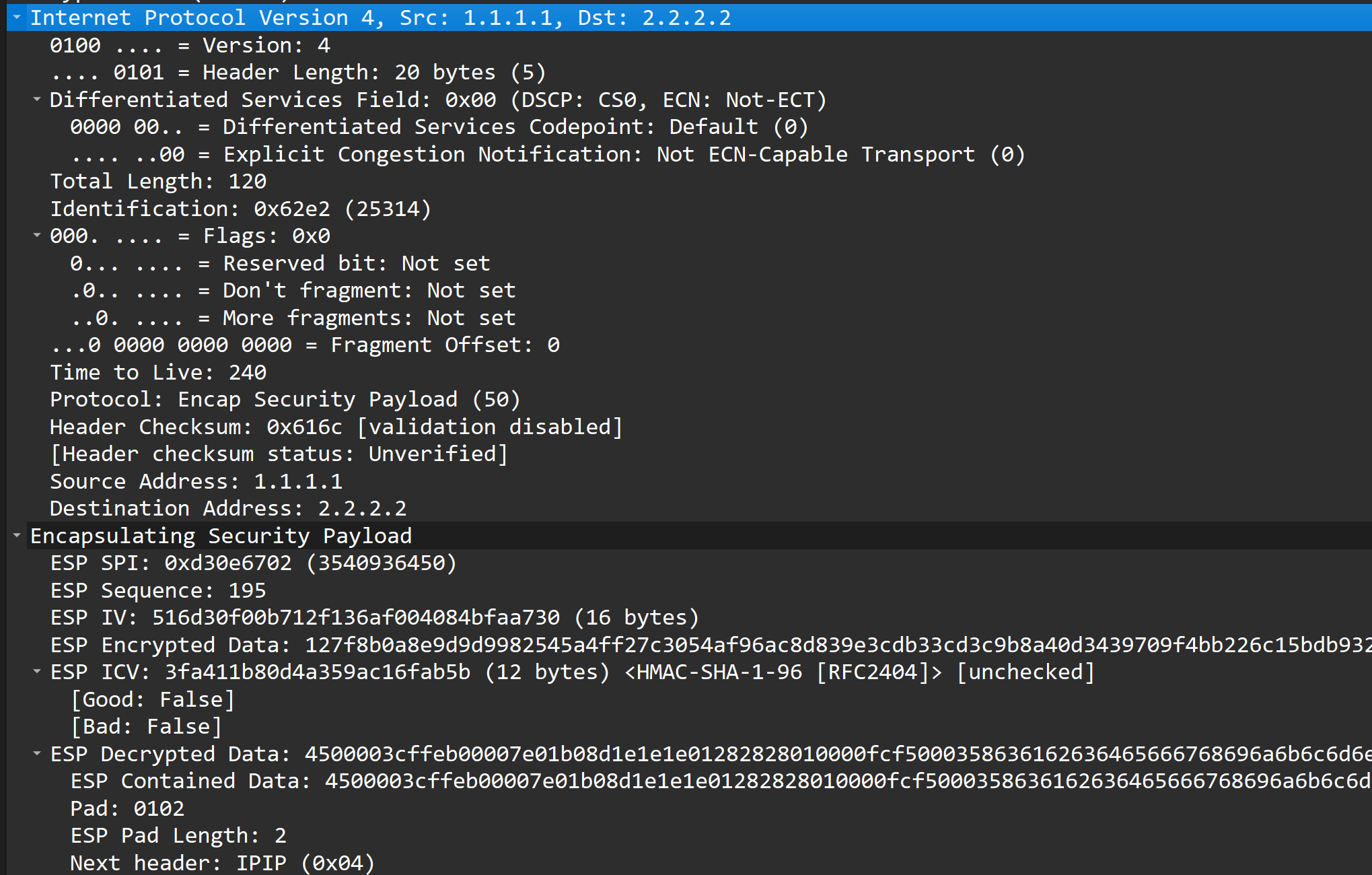Image resolution: width=1372 pixels, height=875 pixels.
Task: Select the Identification 0x62e2 field
Action: click(240, 209)
